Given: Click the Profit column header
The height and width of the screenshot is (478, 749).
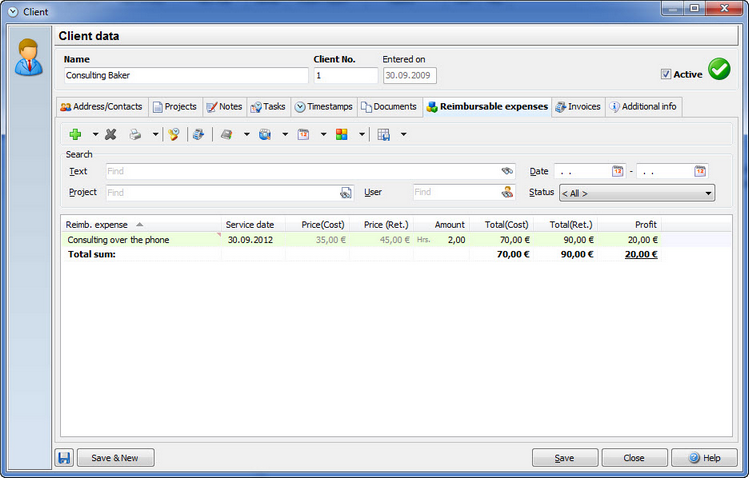Looking at the screenshot, I should pyautogui.click(x=630, y=224).
